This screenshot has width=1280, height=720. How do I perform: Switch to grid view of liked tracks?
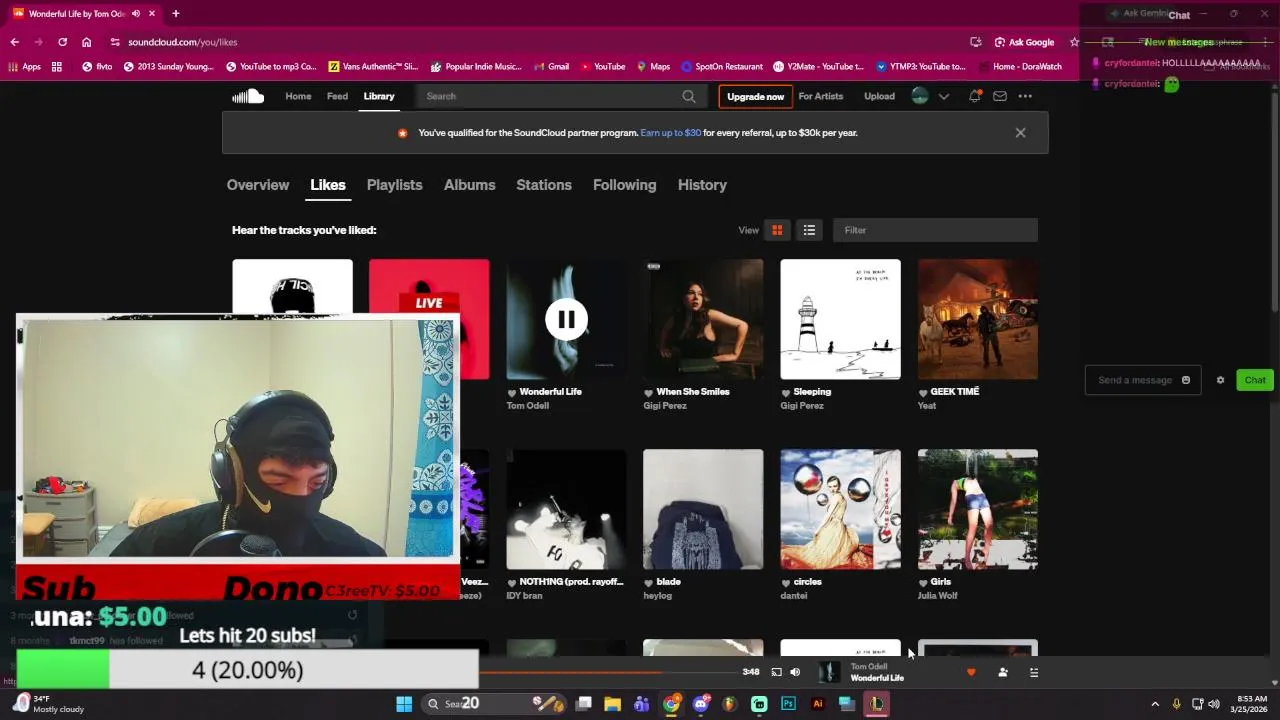coord(776,230)
